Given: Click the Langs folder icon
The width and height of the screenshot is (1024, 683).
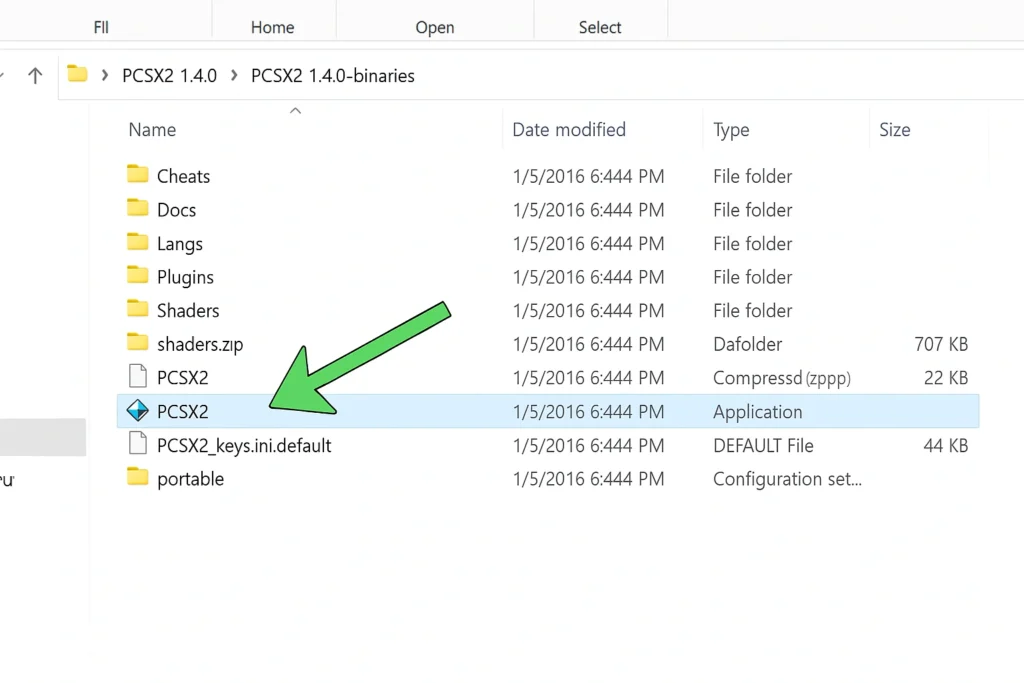Looking at the screenshot, I should coord(137,242).
